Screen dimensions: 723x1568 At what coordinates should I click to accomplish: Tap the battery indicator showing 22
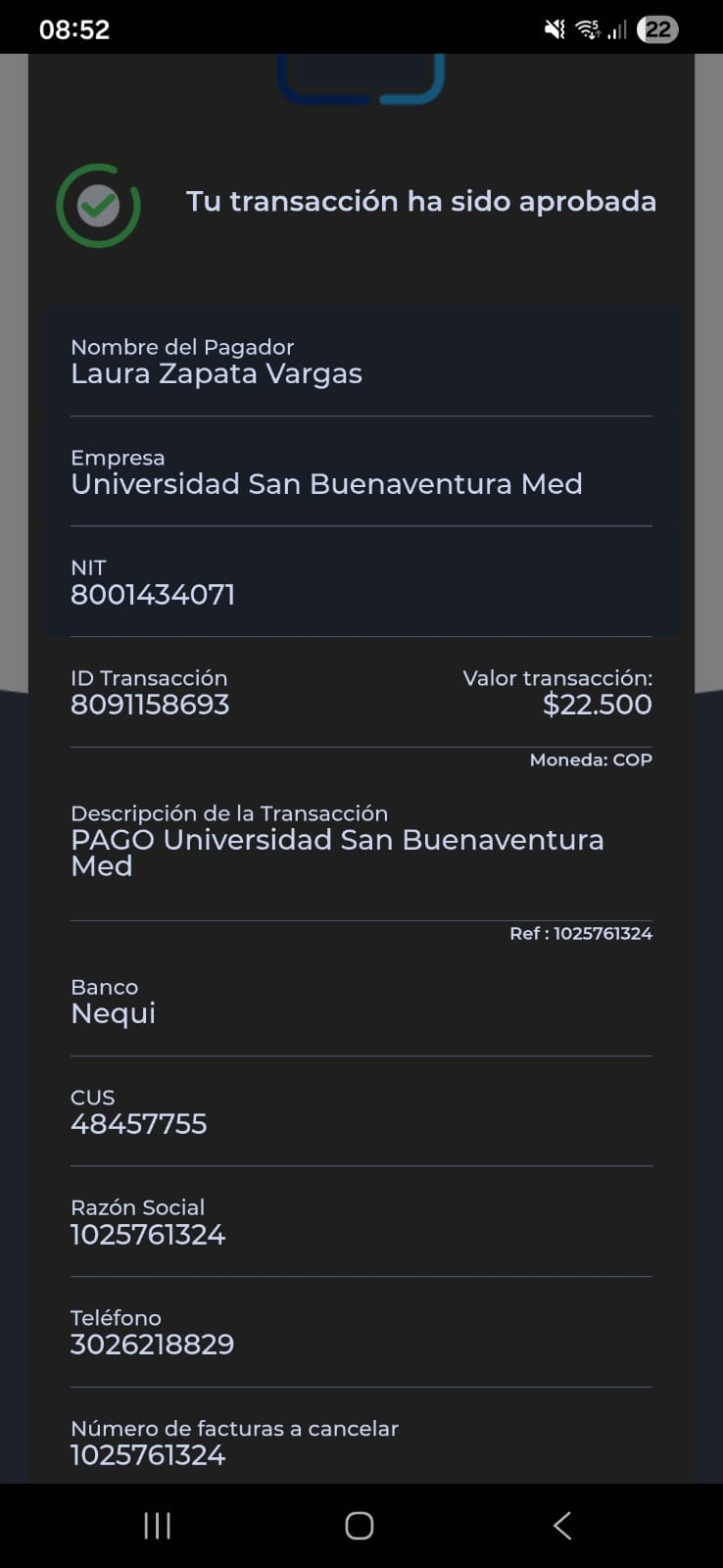click(x=657, y=29)
